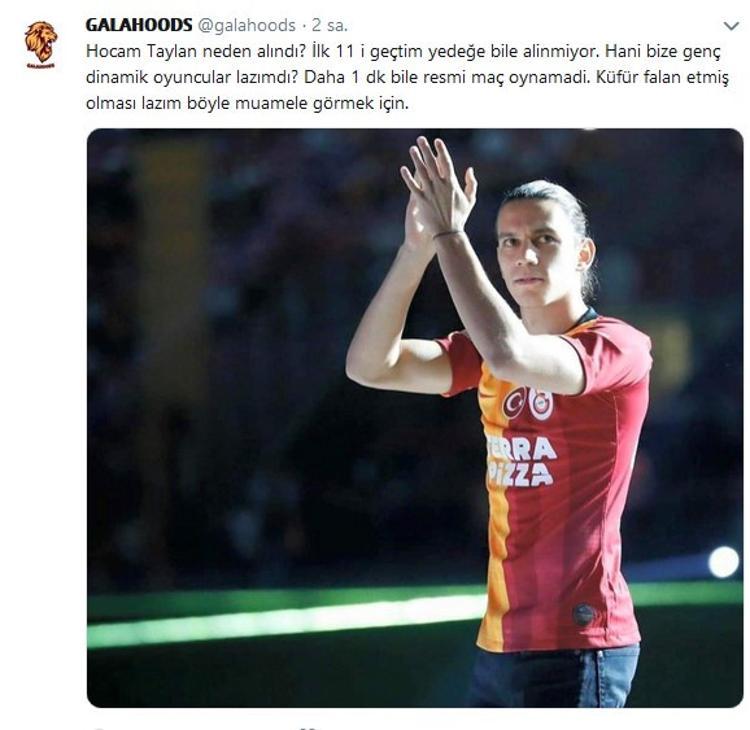Click the partially visible reply icon below the photo

(x=98, y=728)
